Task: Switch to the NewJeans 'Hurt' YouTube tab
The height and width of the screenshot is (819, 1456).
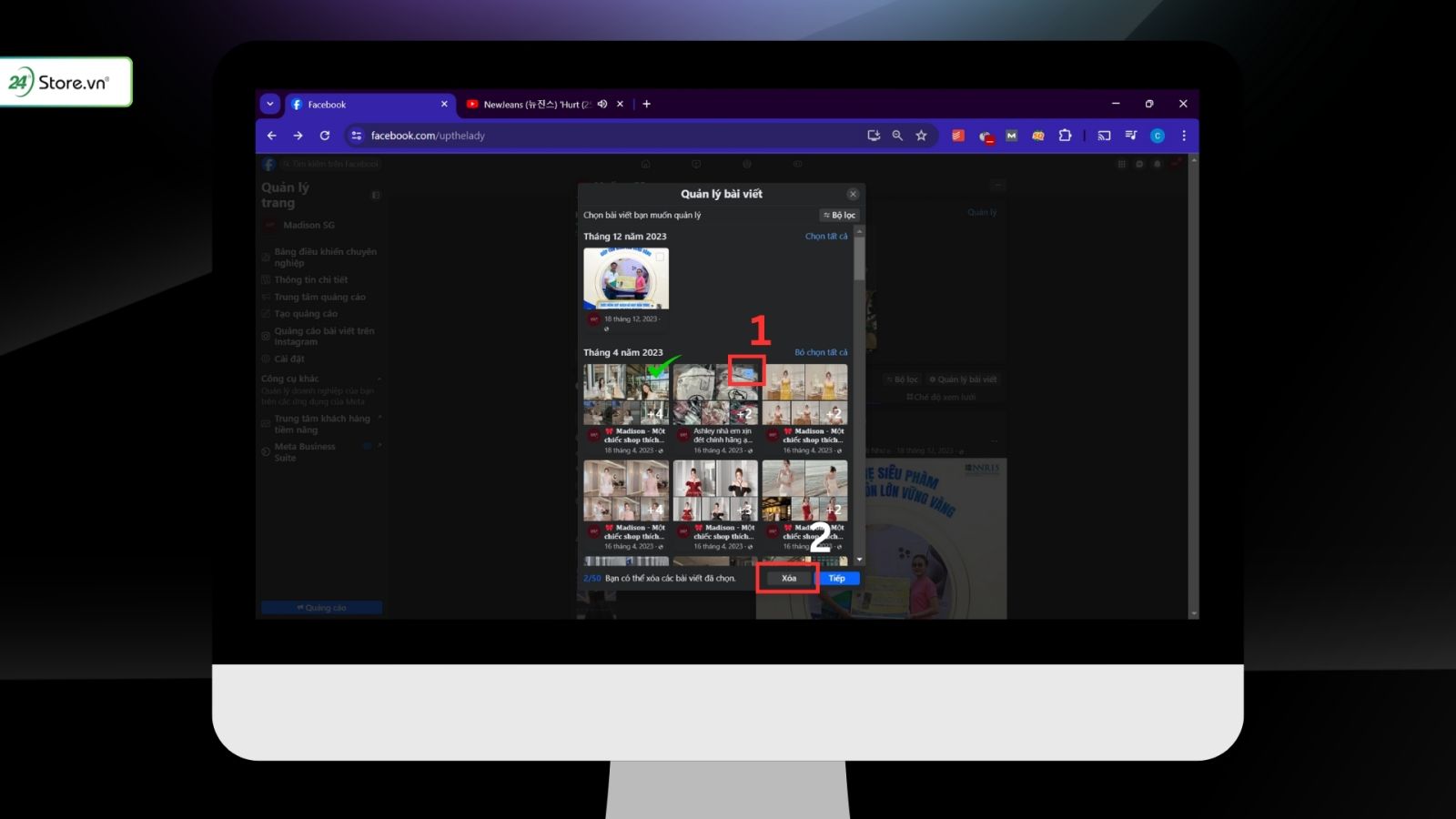Action: click(x=544, y=105)
